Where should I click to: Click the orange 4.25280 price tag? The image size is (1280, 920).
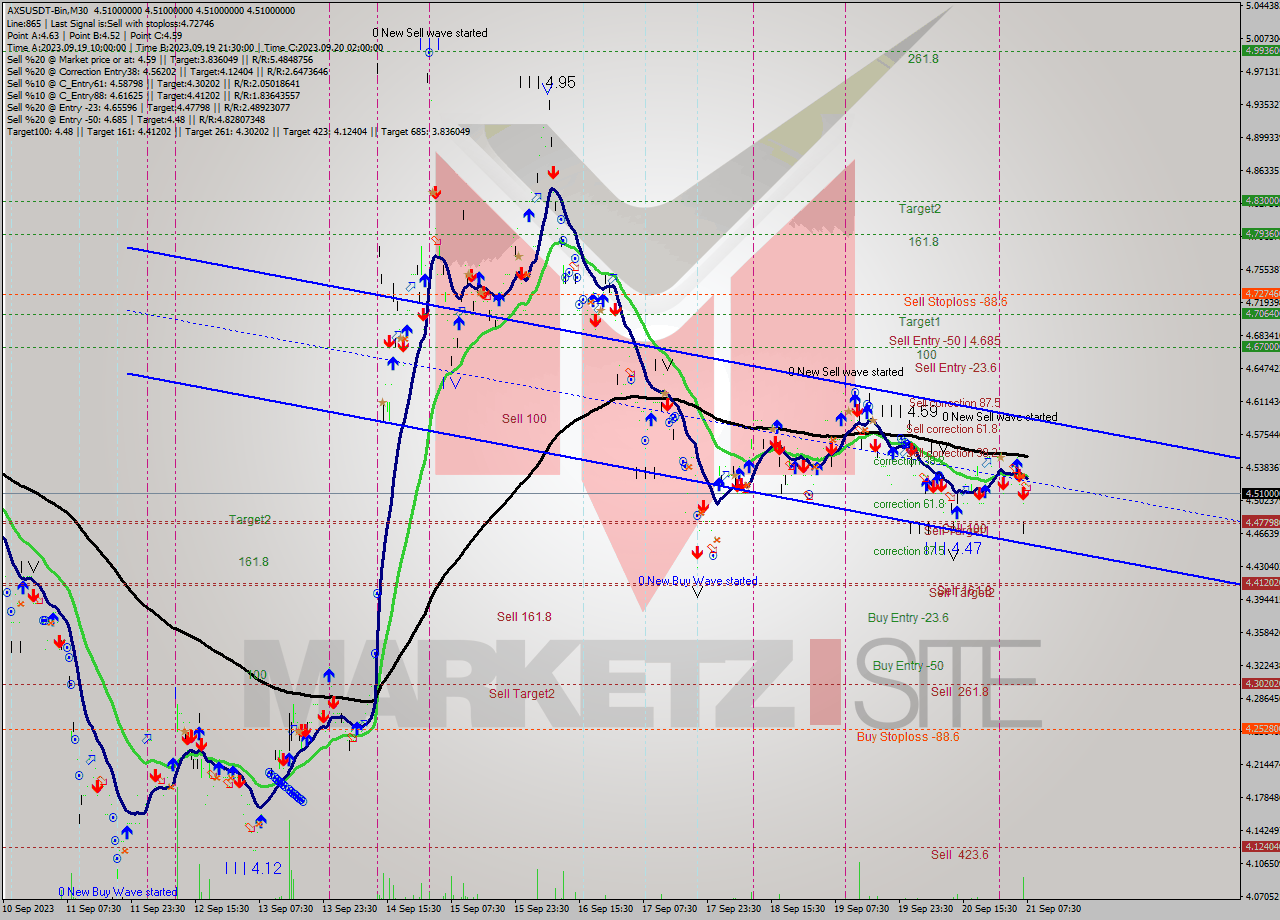(1260, 728)
